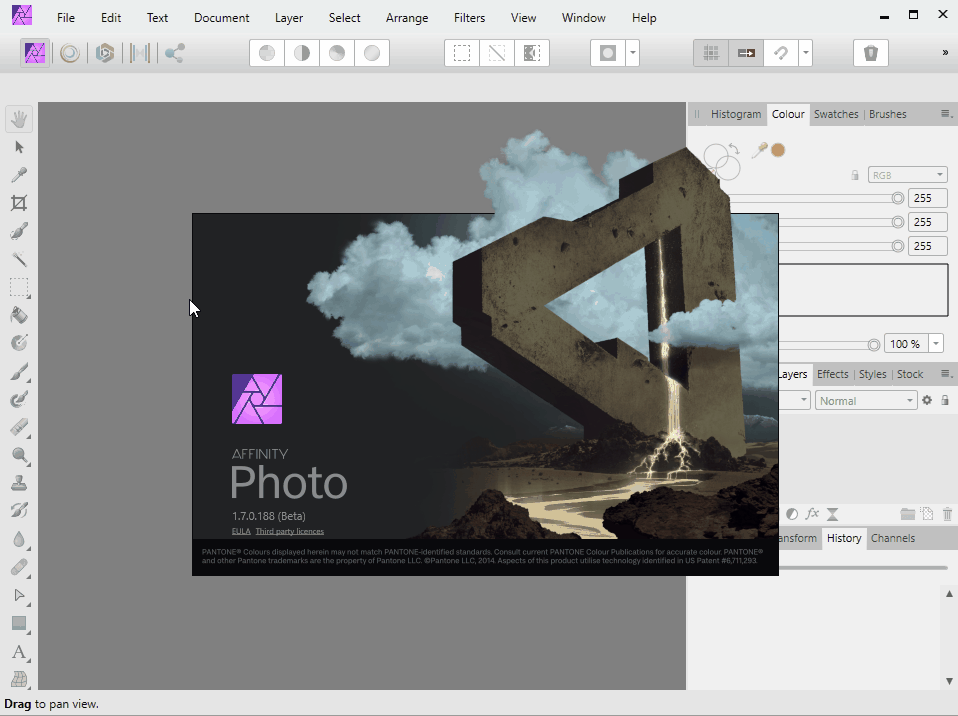Apply Auto Contrast from toolbar
The width and height of the screenshot is (958, 716).
click(x=302, y=53)
